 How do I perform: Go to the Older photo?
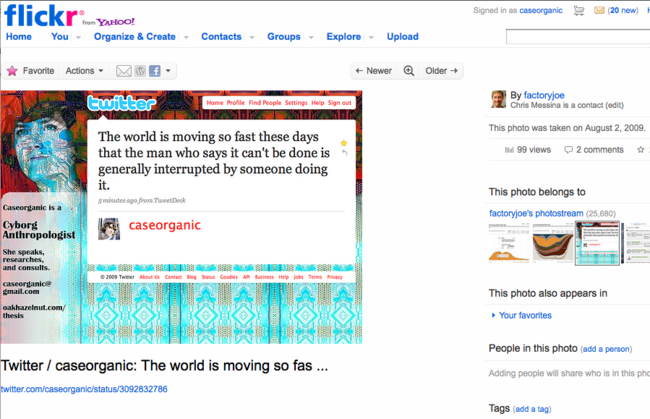[x=441, y=71]
